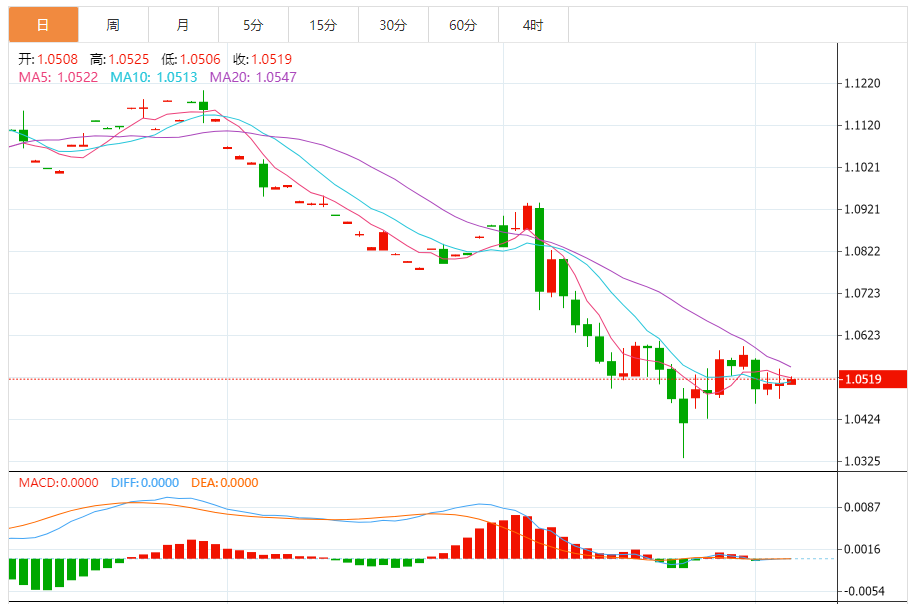Click the 1.0325 price axis label
Screen dimensions: 912x604
(863, 461)
